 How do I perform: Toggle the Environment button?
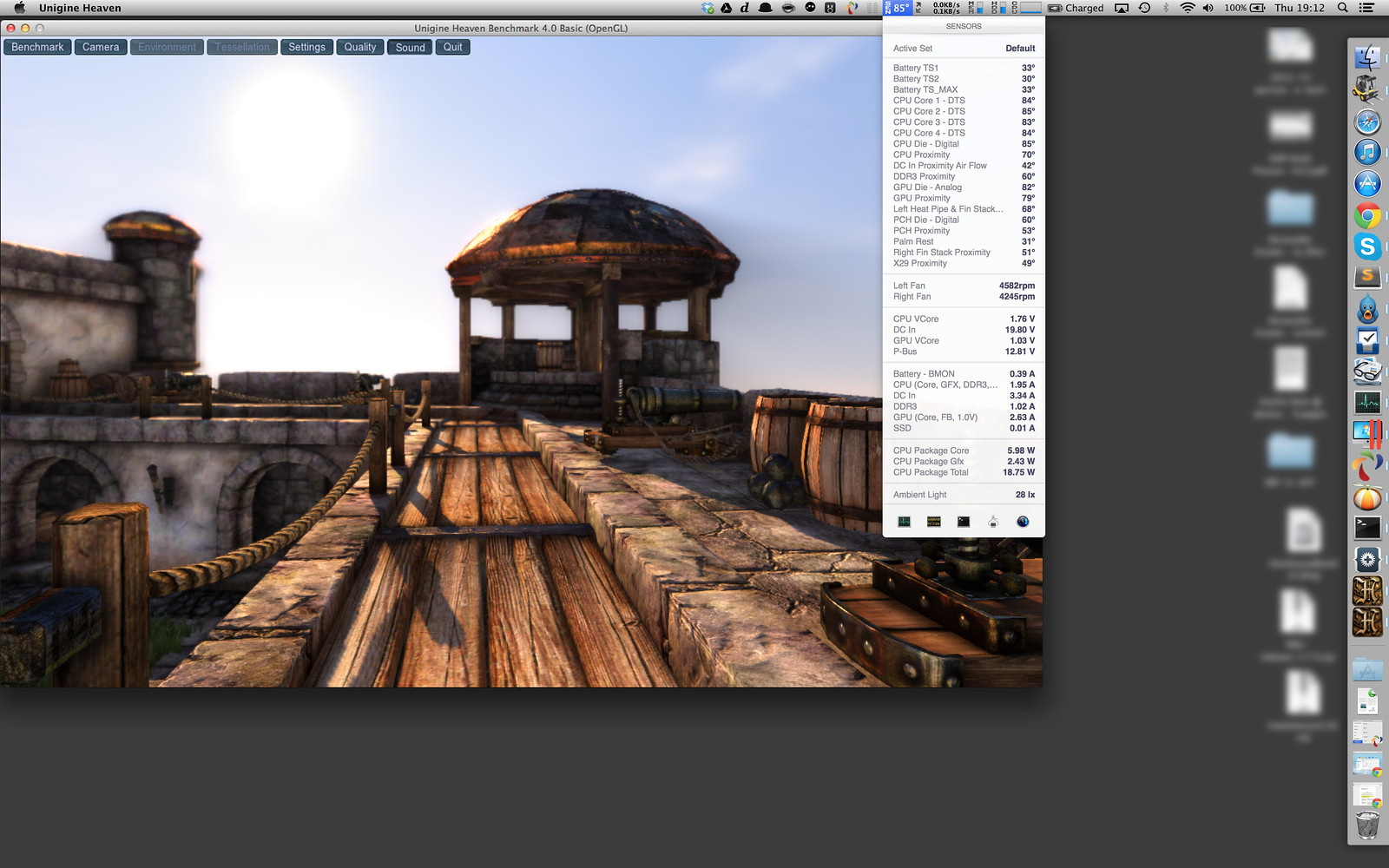167,47
